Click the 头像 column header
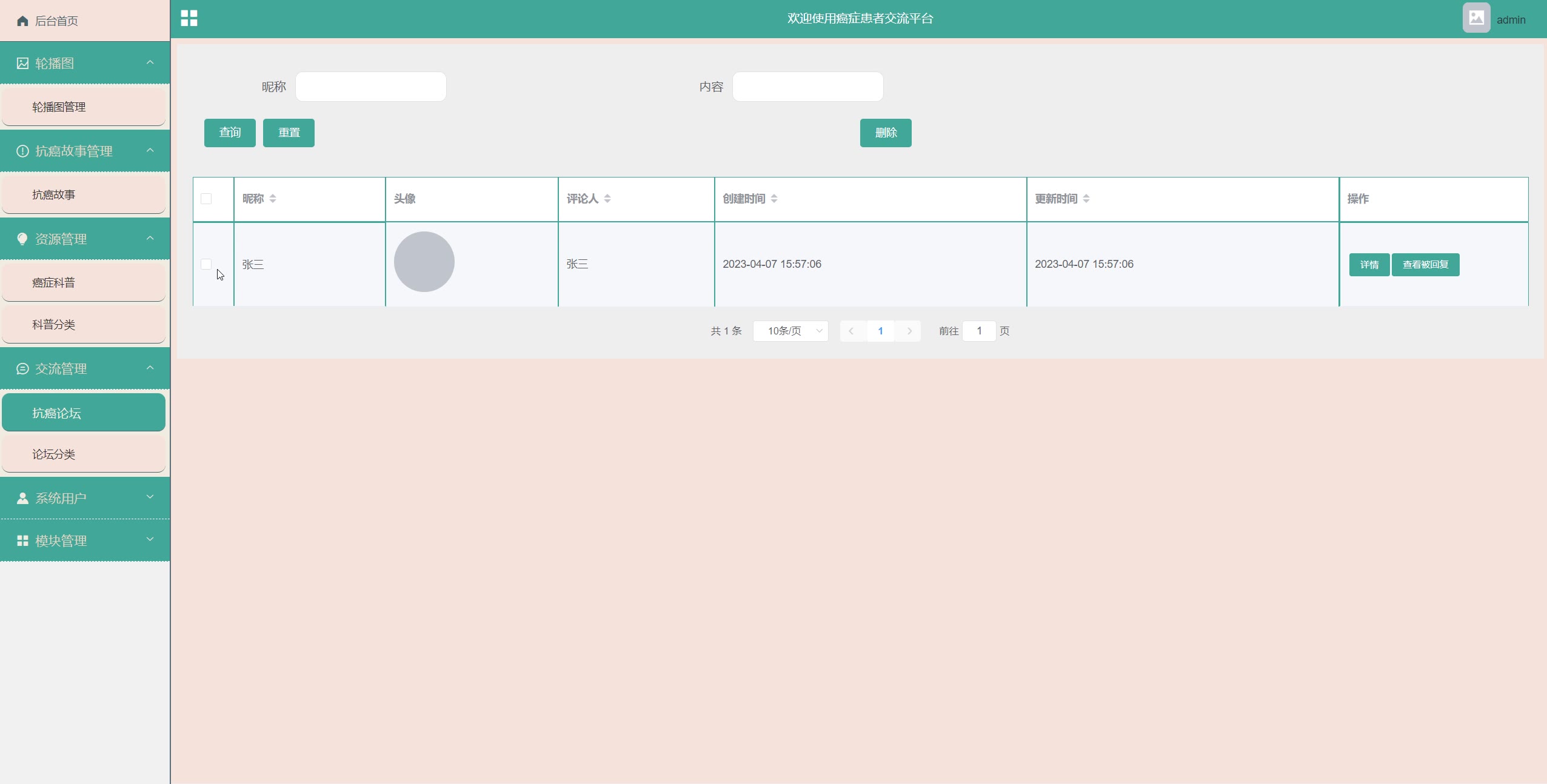 [405, 199]
